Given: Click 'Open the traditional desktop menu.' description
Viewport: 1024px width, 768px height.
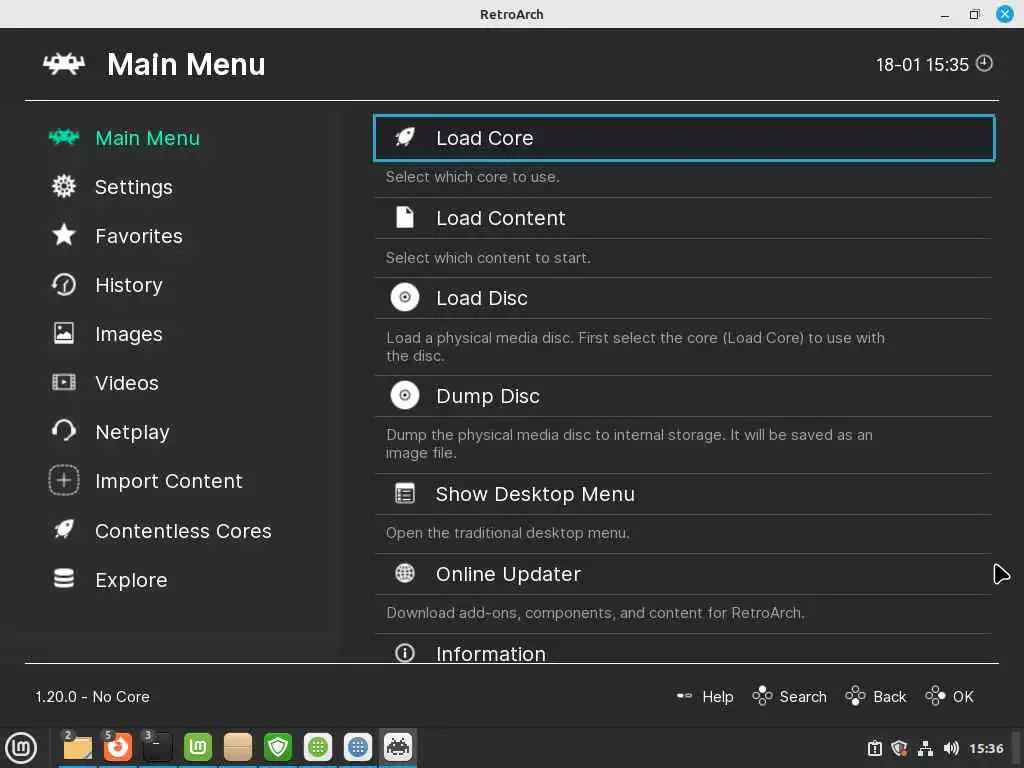Looking at the screenshot, I should coord(507,533).
